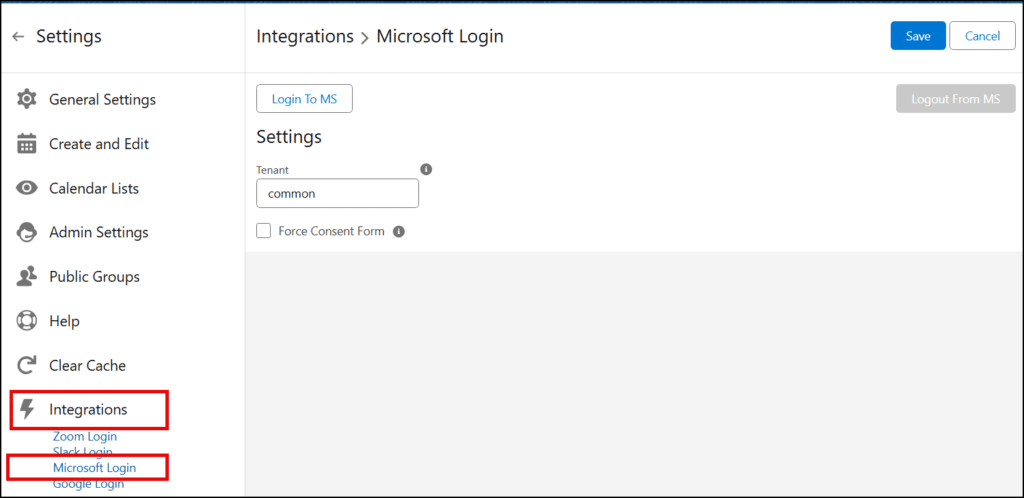The height and width of the screenshot is (498, 1024).
Task: Open the Zoom Login integration
Action: (85, 437)
